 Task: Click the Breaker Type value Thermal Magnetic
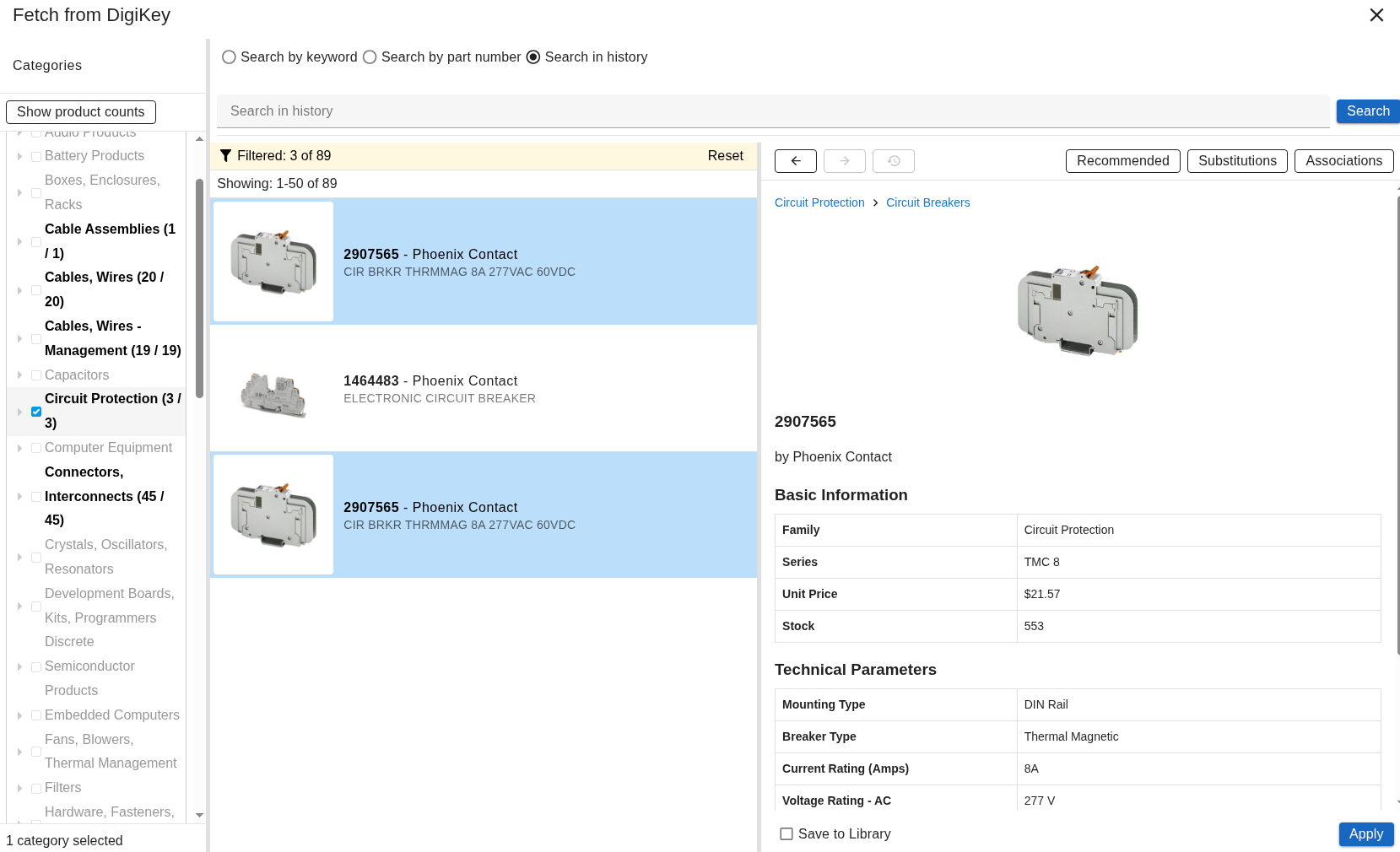coord(1071,737)
